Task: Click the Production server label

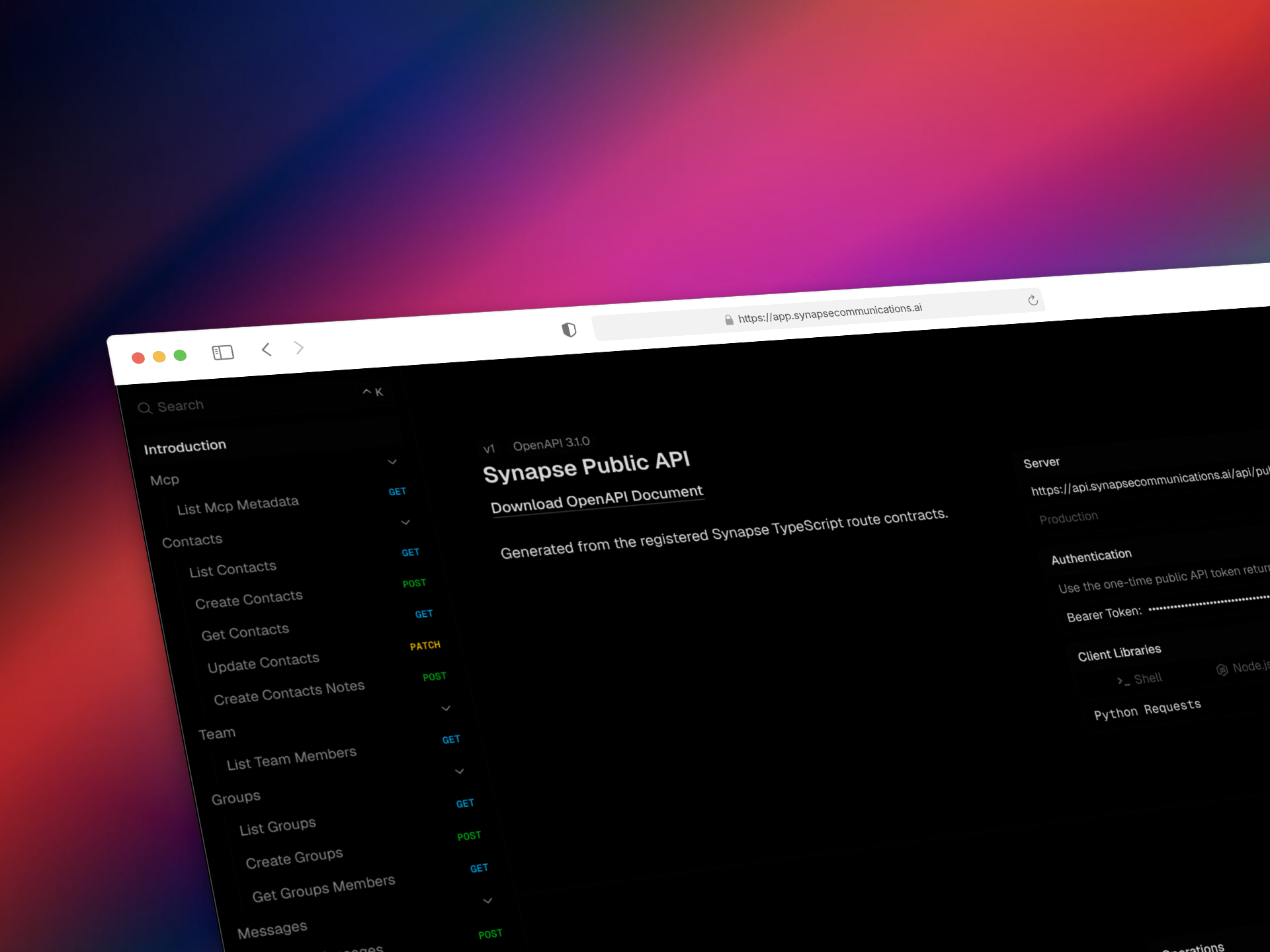Action: point(1068,517)
